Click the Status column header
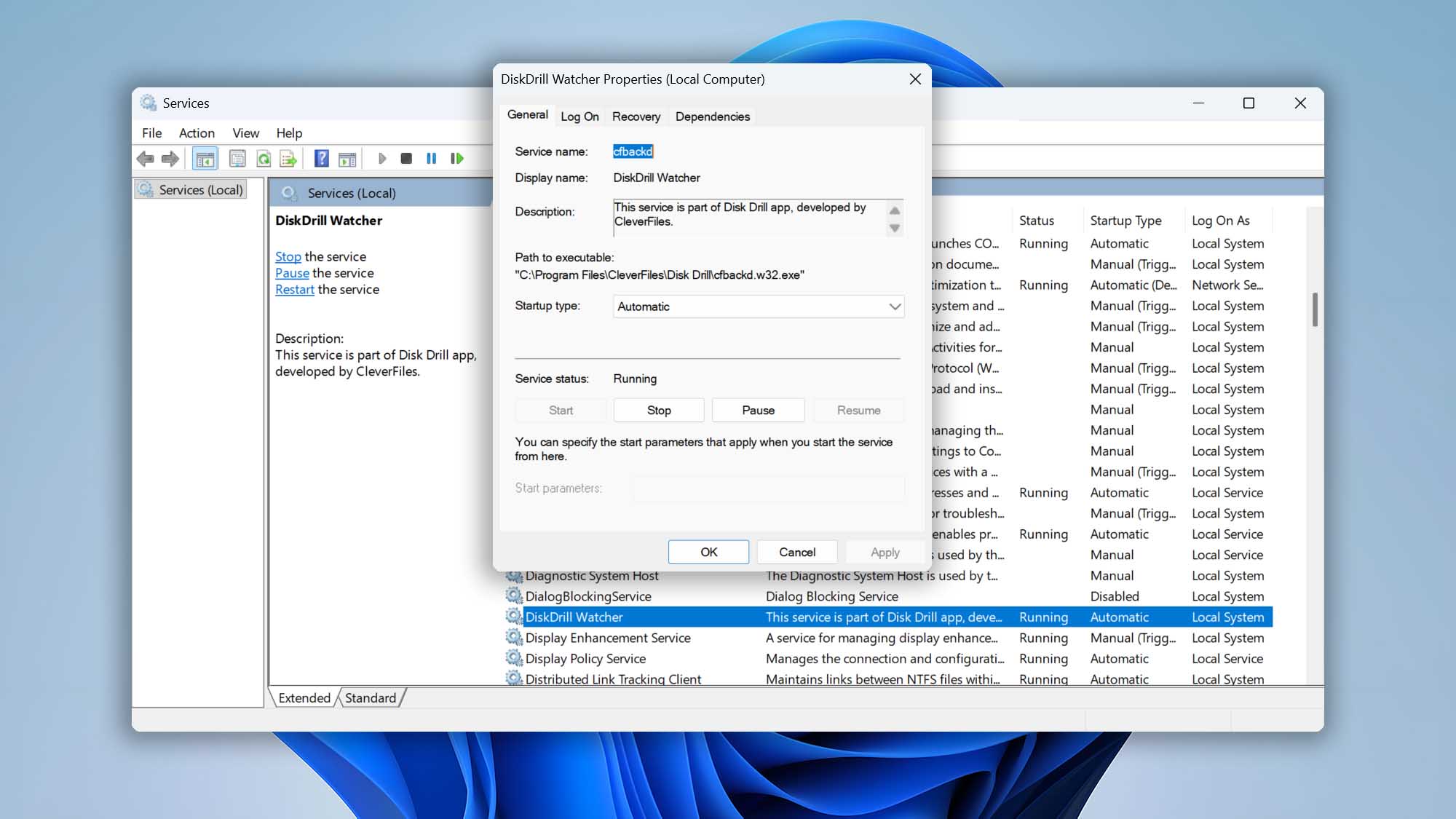Viewport: 1456px width, 819px height. coord(1047,221)
